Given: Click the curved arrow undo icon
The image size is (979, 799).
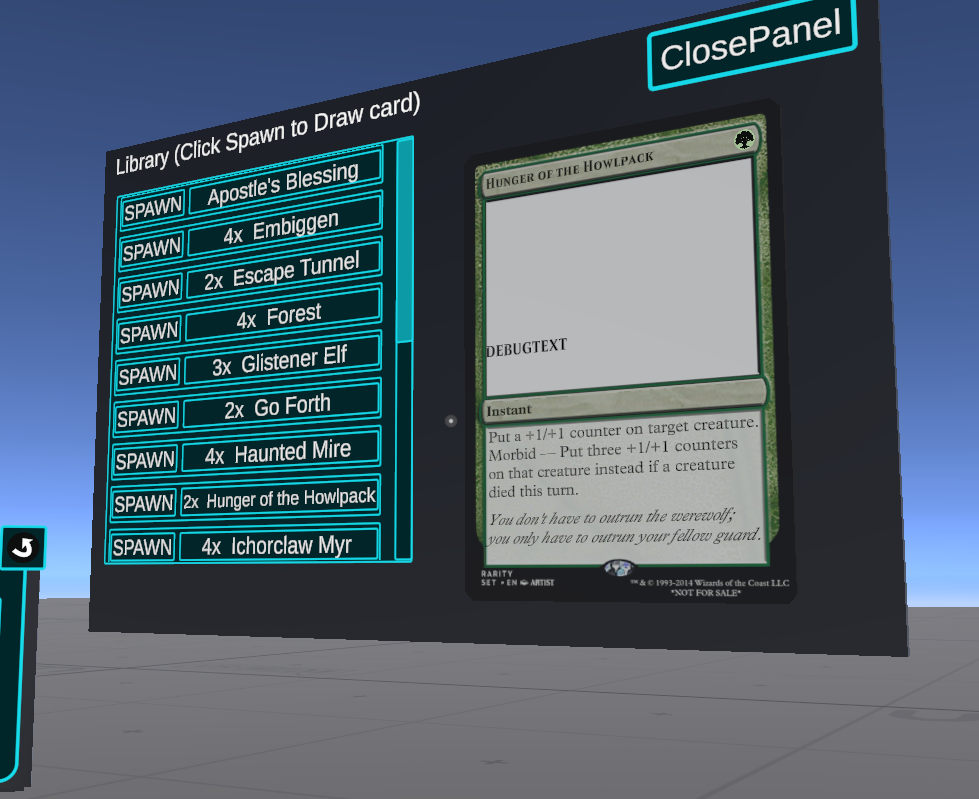Looking at the screenshot, I should [x=23, y=548].
